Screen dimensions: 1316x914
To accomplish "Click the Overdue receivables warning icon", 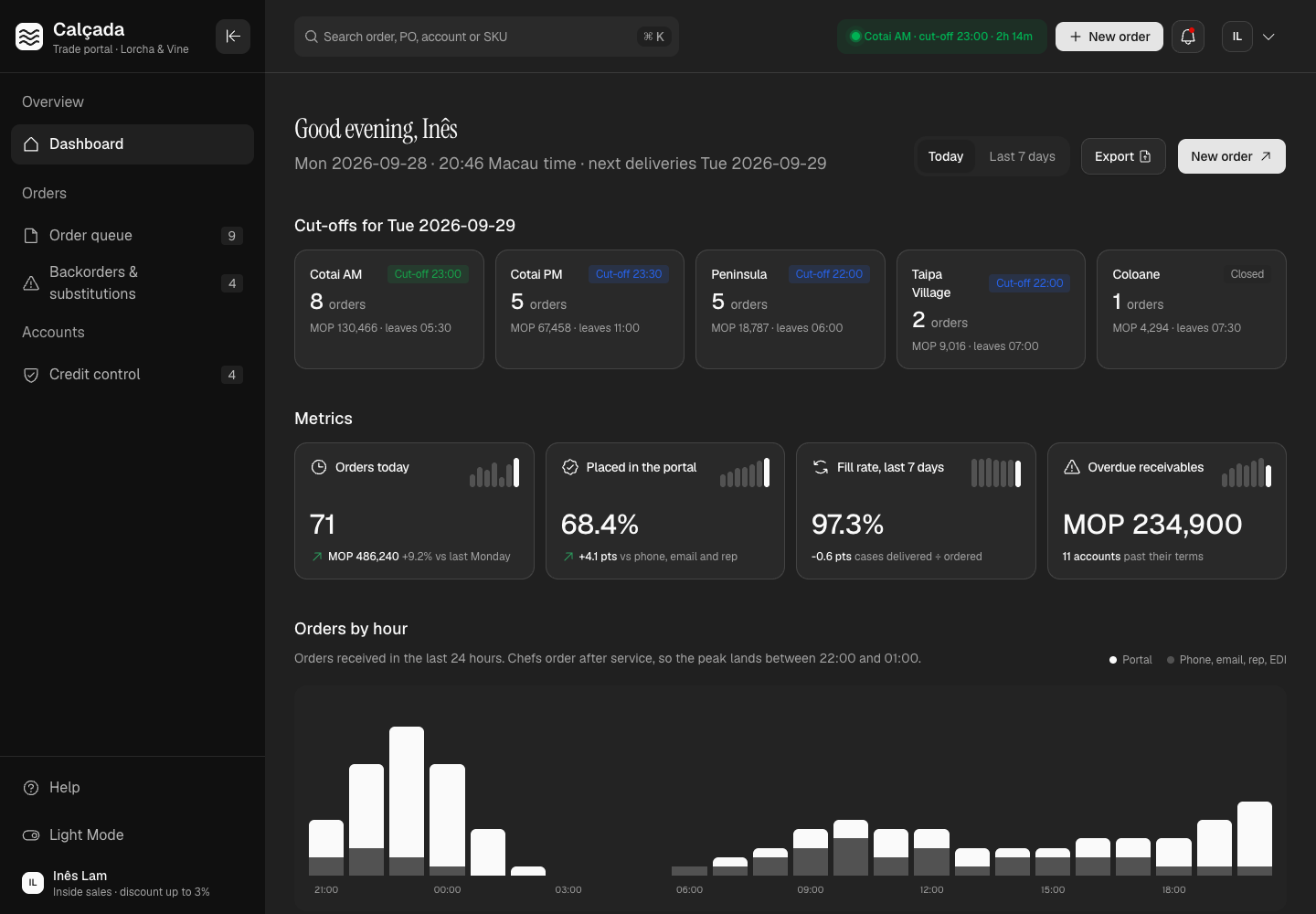I will (x=1072, y=467).
